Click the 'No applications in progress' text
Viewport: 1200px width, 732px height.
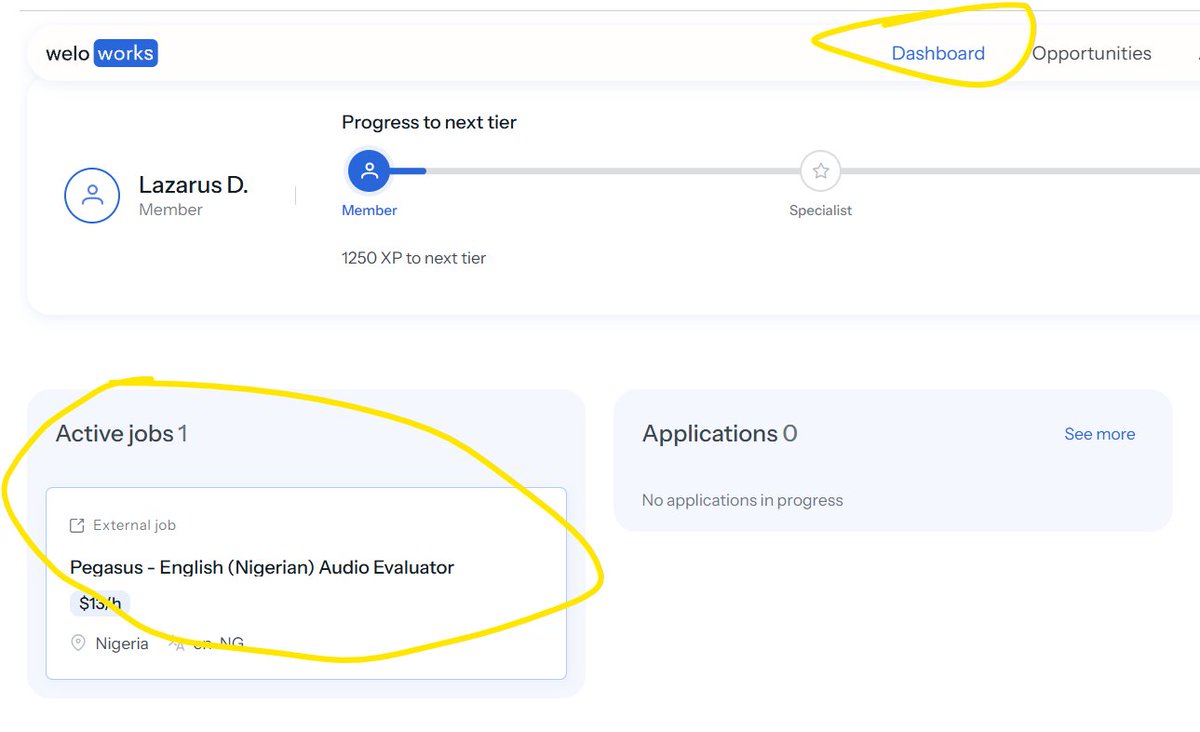pos(742,500)
